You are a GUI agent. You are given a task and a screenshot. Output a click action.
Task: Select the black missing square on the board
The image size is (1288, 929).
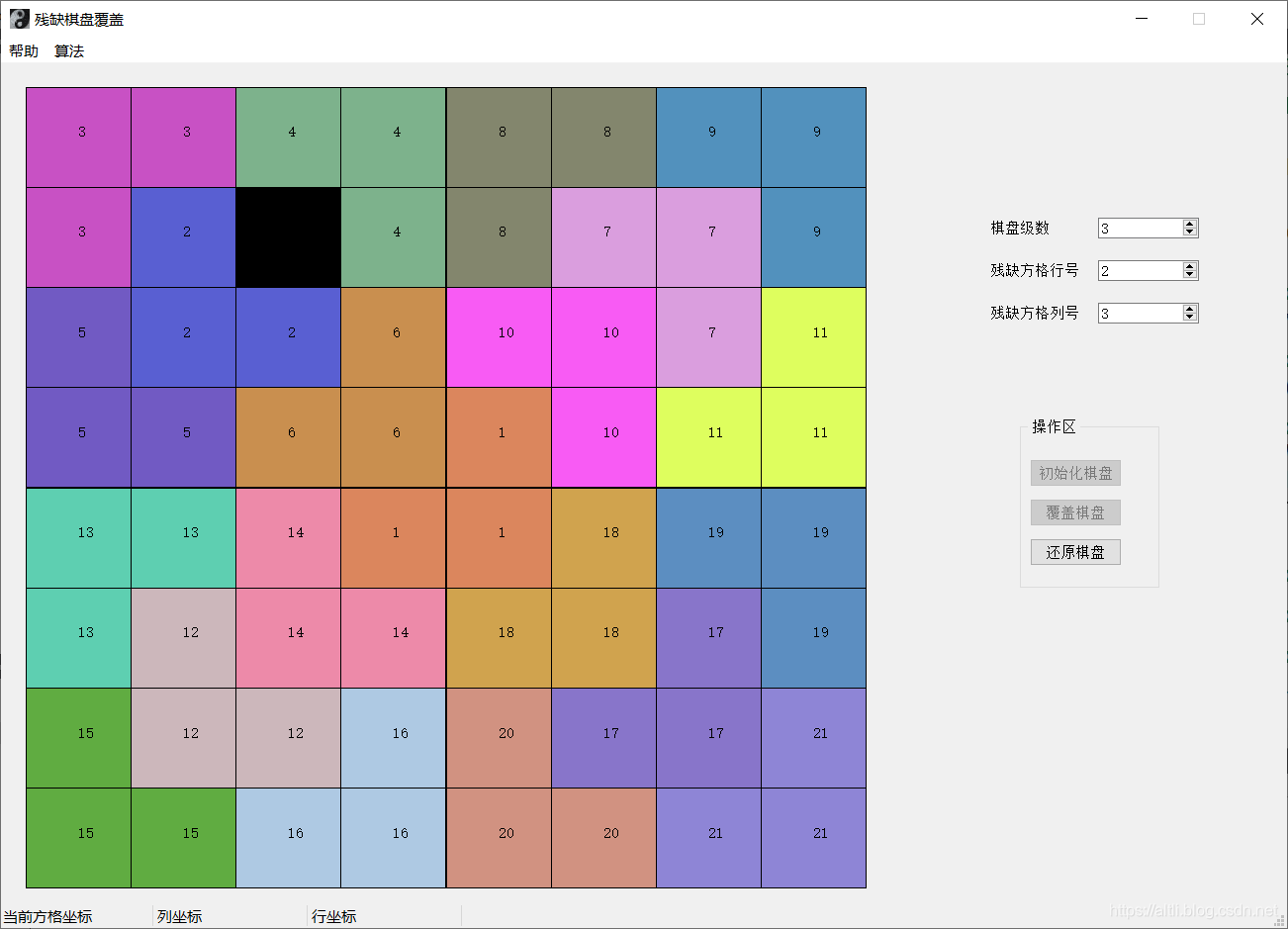pos(288,236)
